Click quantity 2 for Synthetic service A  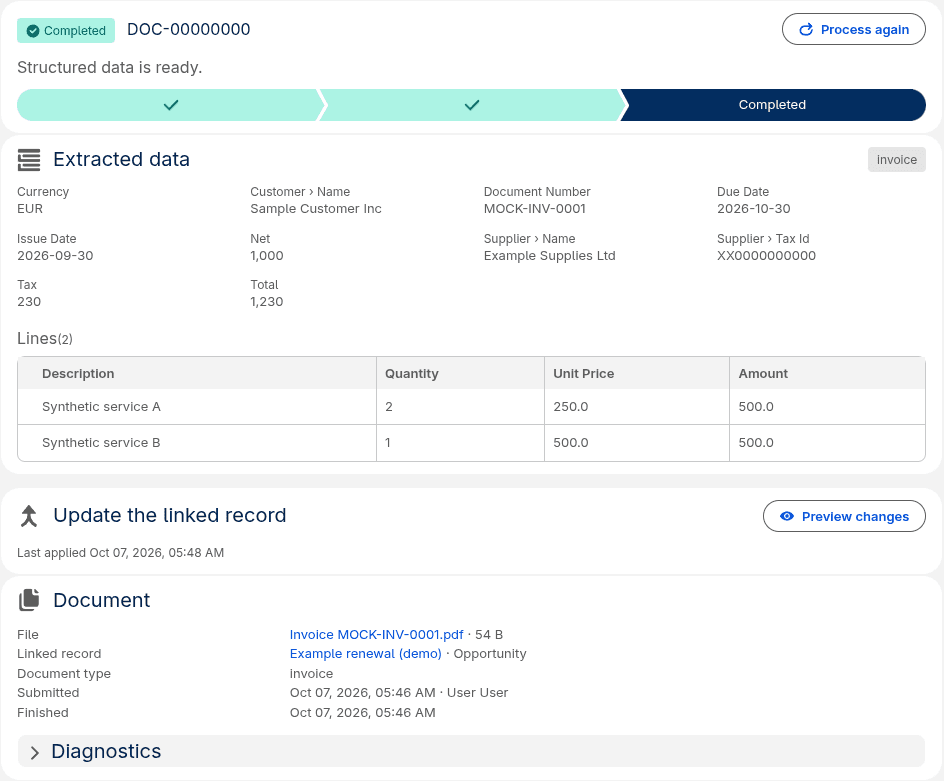click(461, 407)
